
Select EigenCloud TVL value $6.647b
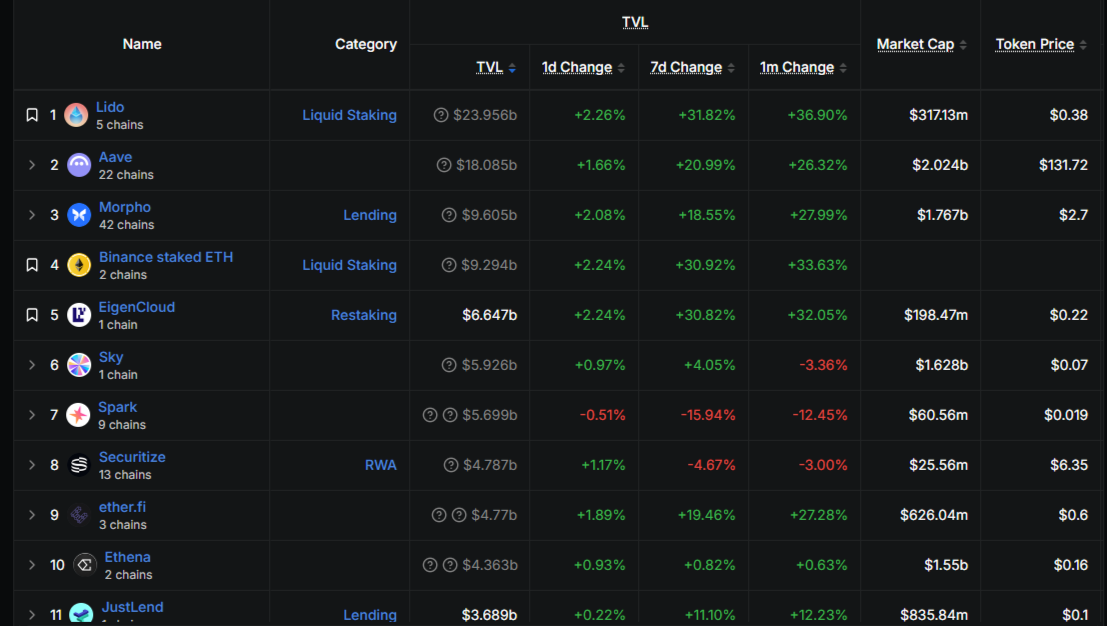[x=489, y=315]
